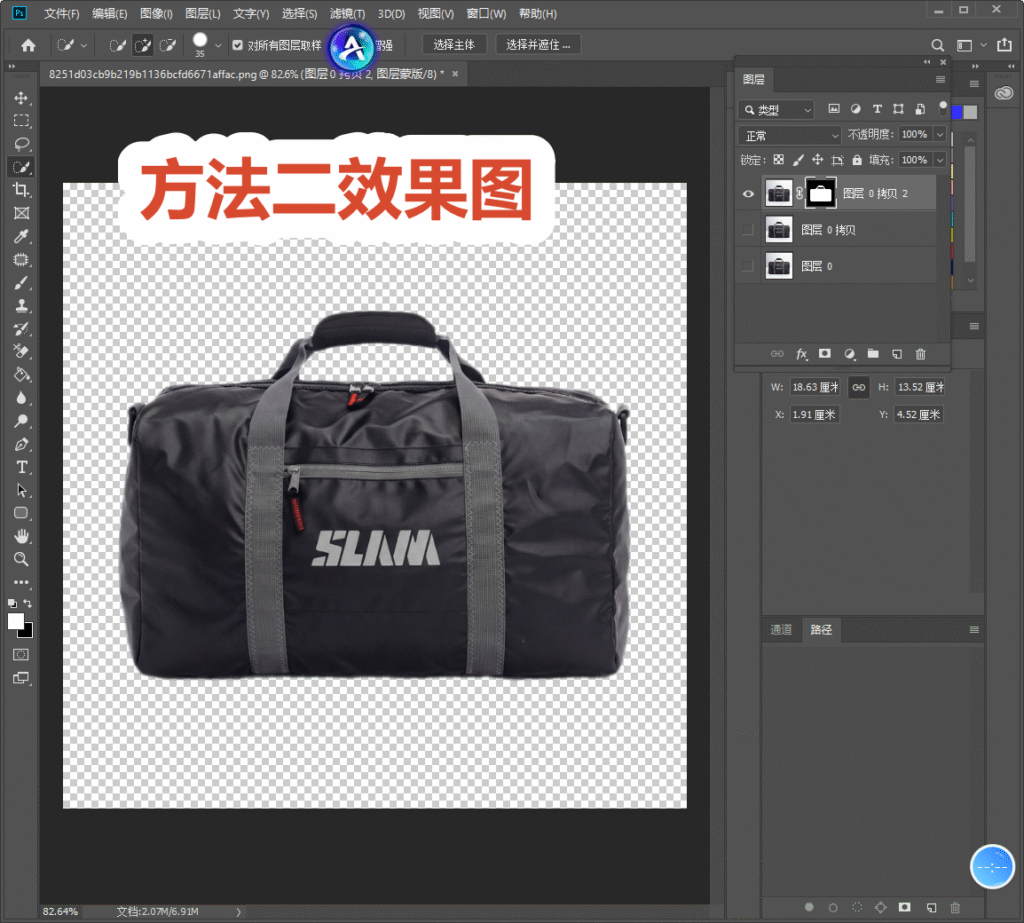Select the Blur tool

click(21, 398)
